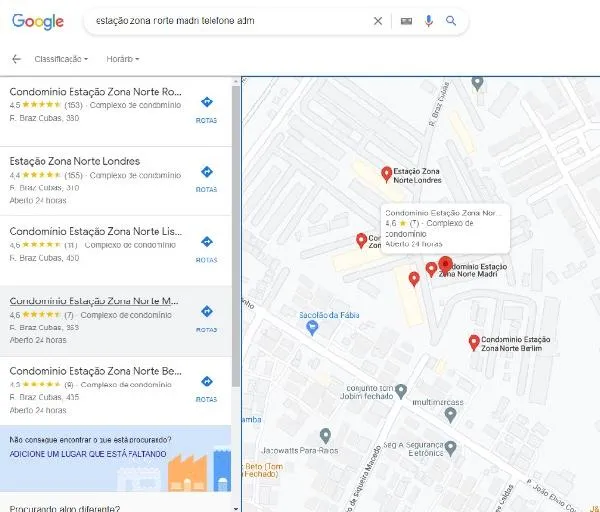Open the Classificação filter dropdown

[x=61, y=59]
